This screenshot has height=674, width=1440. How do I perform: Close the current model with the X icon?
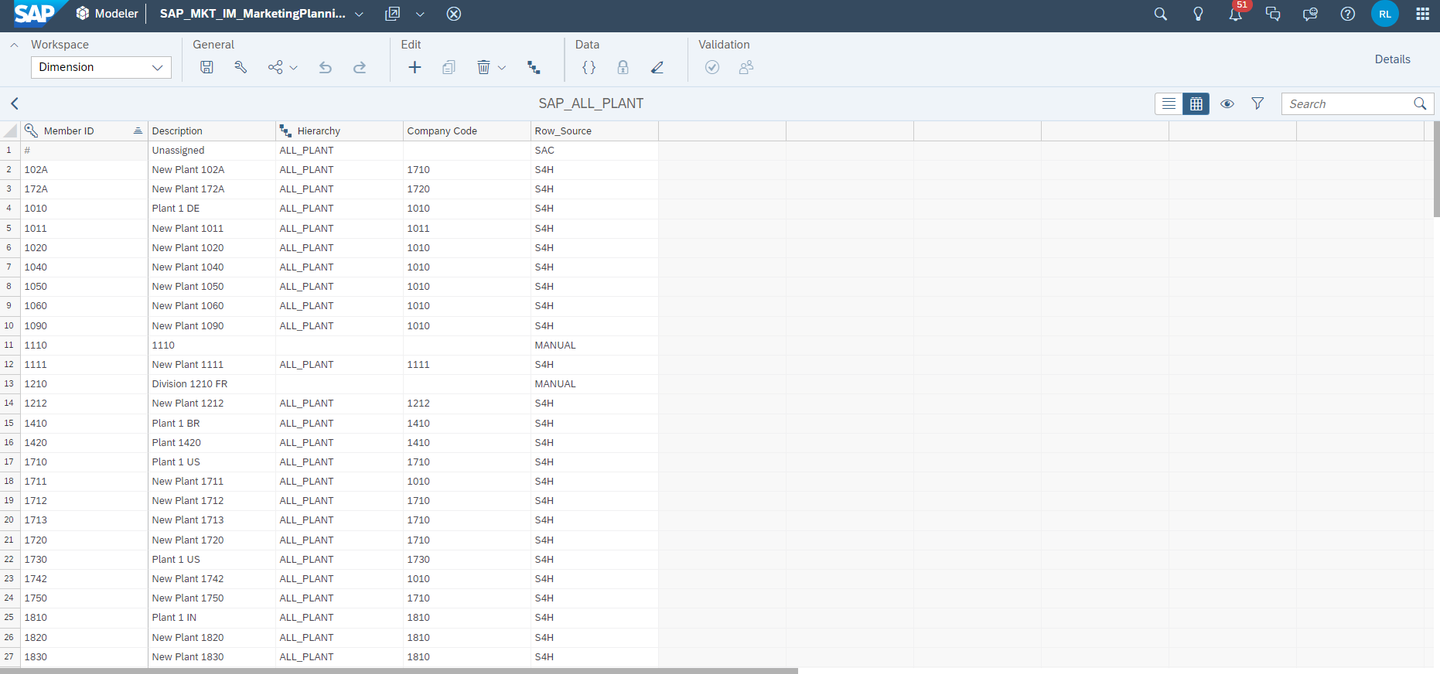coord(454,14)
